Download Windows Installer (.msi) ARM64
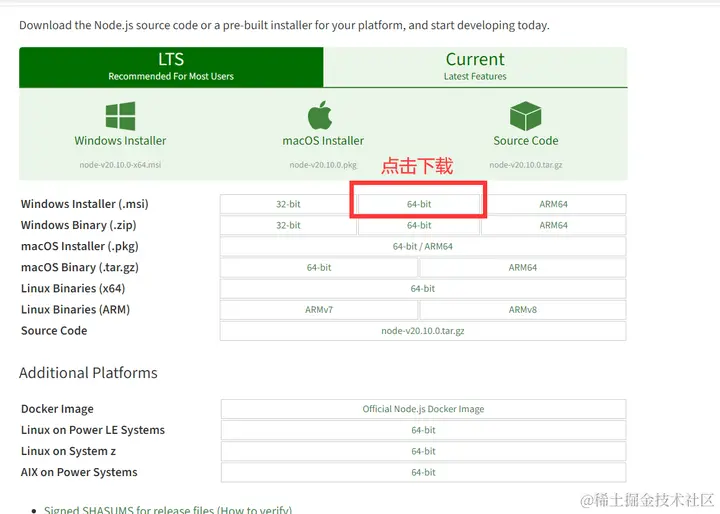Viewport: 720px width, 514px height. click(x=553, y=204)
